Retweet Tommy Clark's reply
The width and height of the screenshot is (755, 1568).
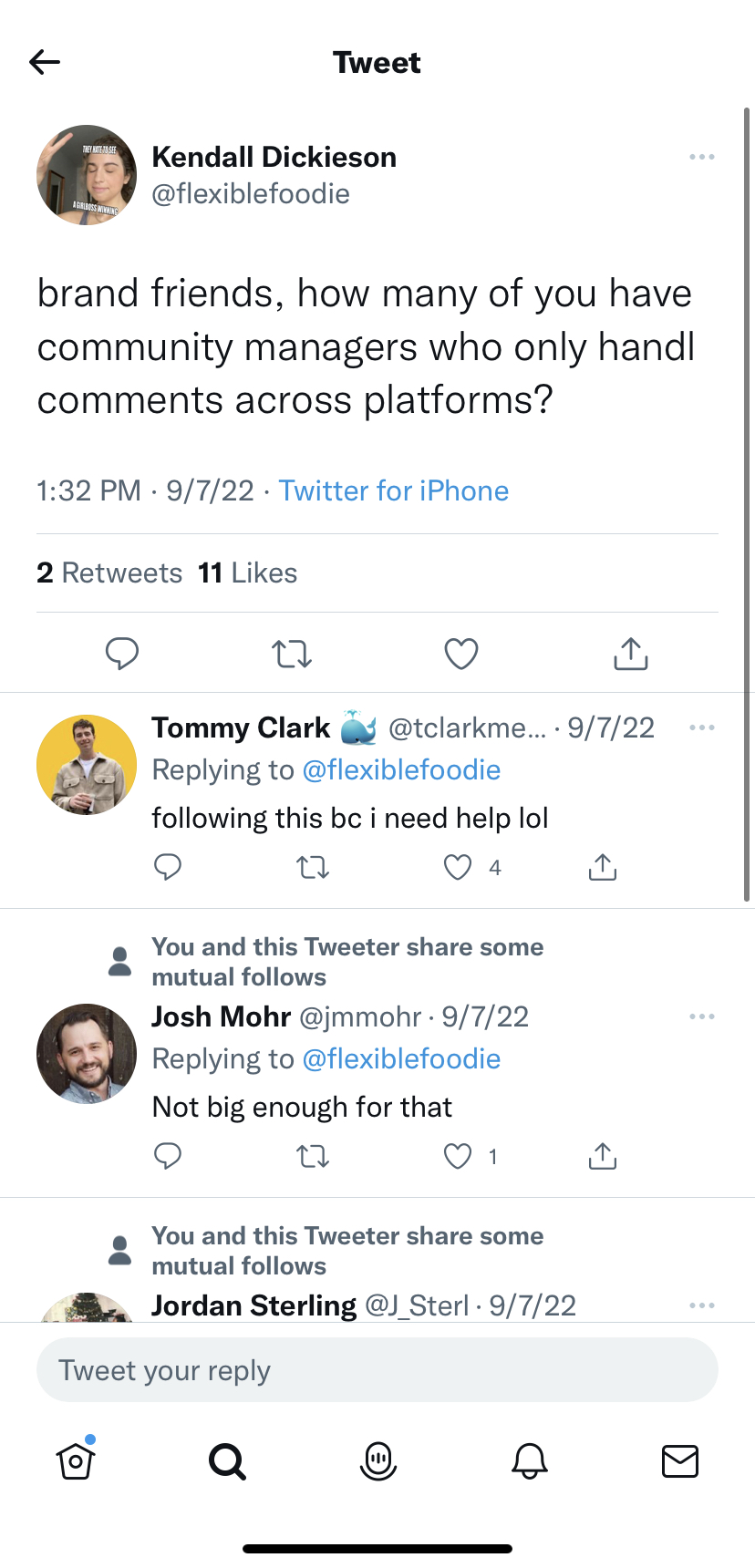(x=313, y=867)
